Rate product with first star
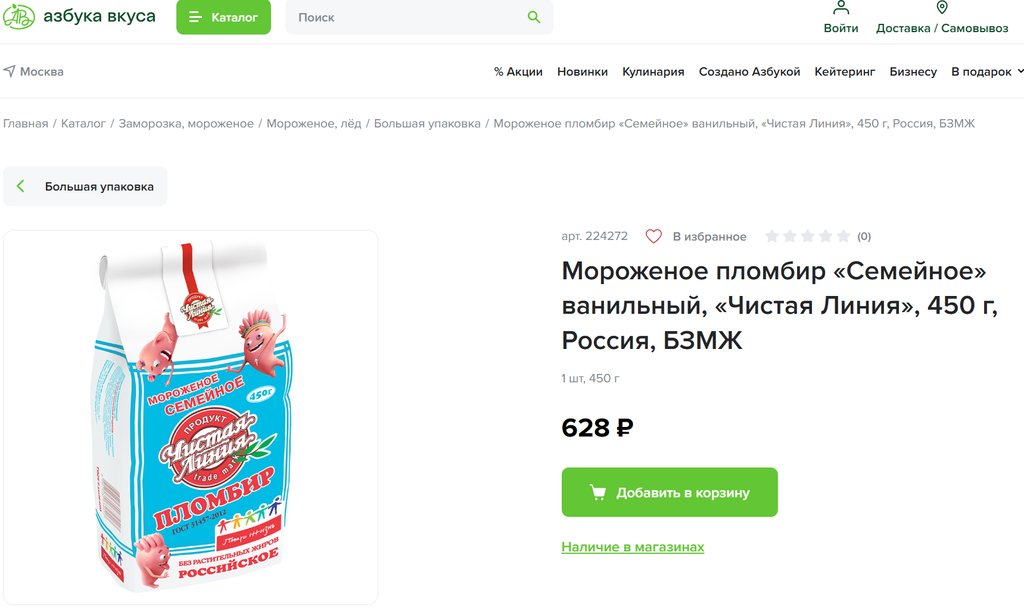Viewport: 1024px width, 611px height. pyautogui.click(x=772, y=237)
